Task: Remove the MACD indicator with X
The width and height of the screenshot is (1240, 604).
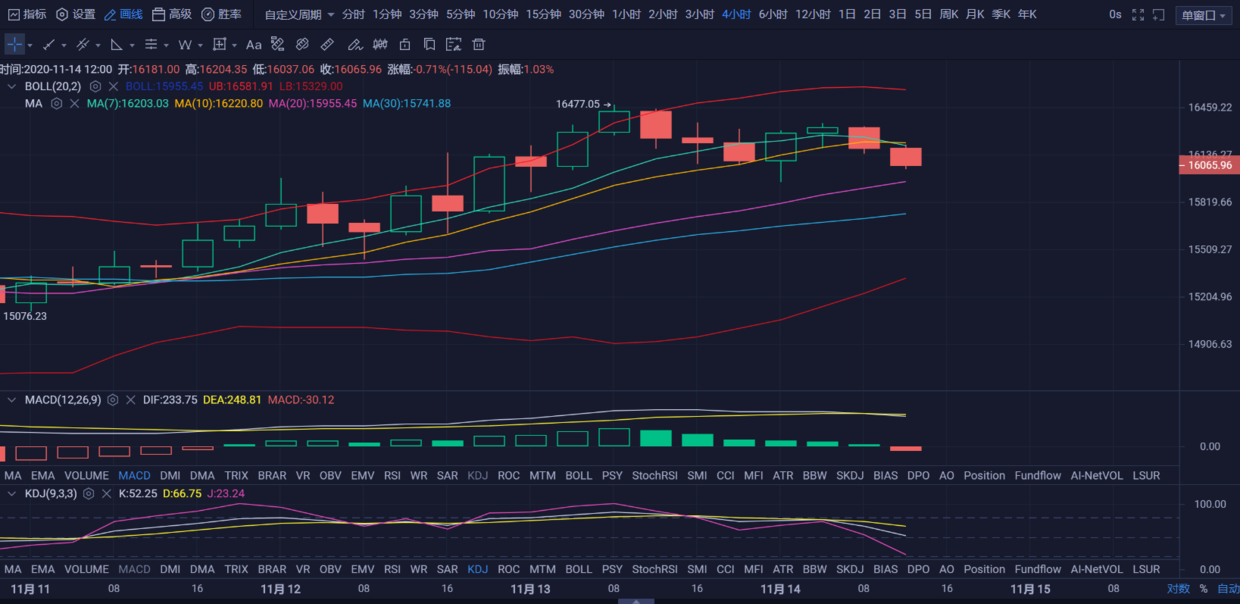Action: (x=131, y=400)
